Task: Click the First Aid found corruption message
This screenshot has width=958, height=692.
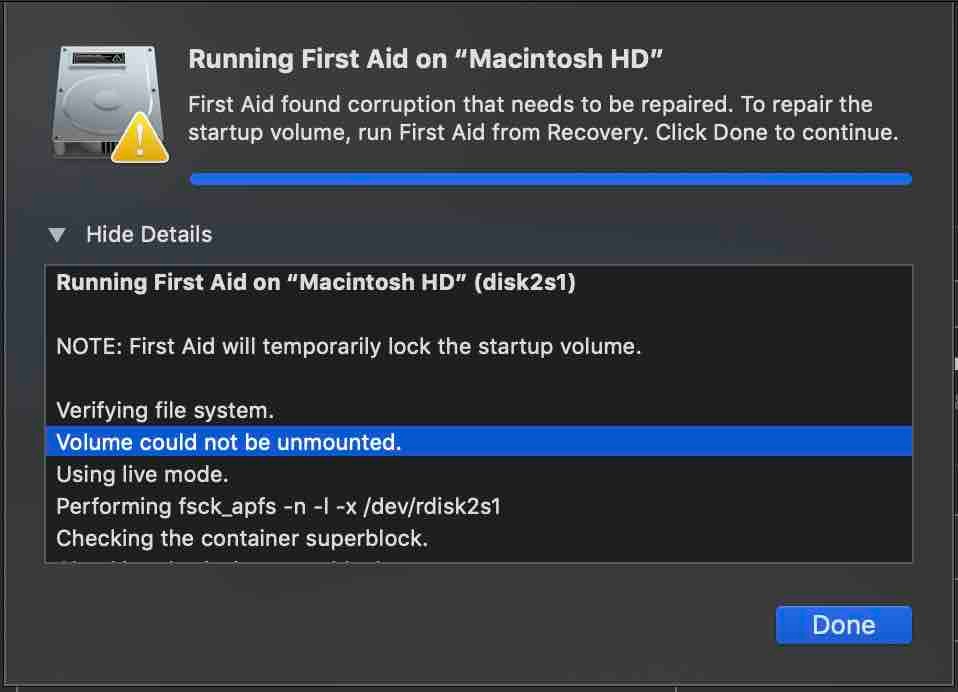Action: click(x=530, y=104)
